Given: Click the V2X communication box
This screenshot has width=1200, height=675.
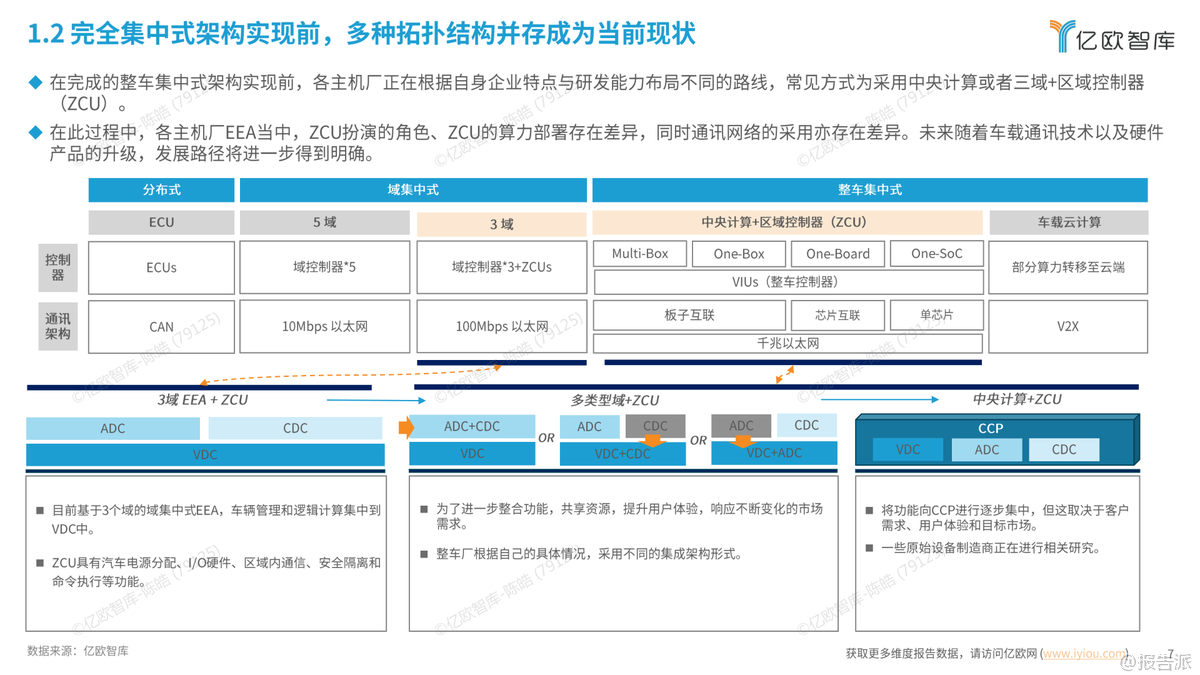Looking at the screenshot, I should [x=1067, y=326].
